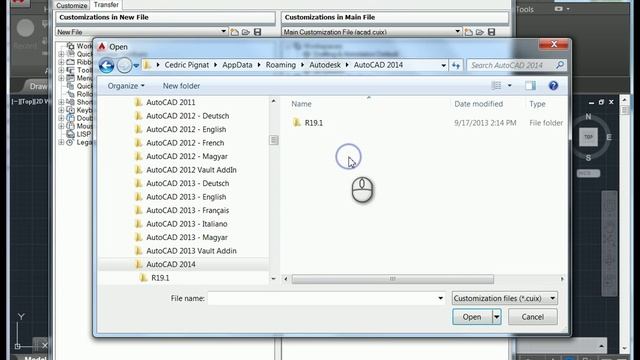Click into the File name field
This screenshot has width=640, height=360.
[x=322, y=298]
